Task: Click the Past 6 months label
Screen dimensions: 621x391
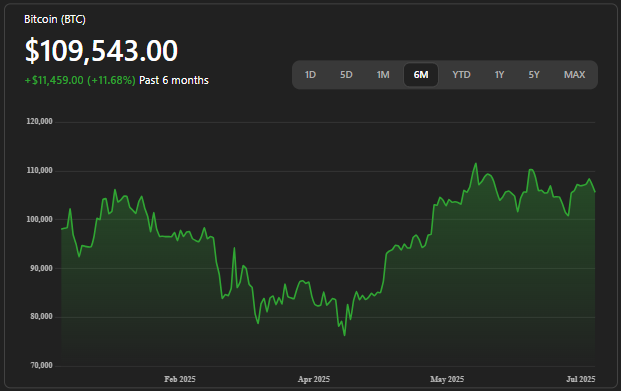Action: [174, 80]
